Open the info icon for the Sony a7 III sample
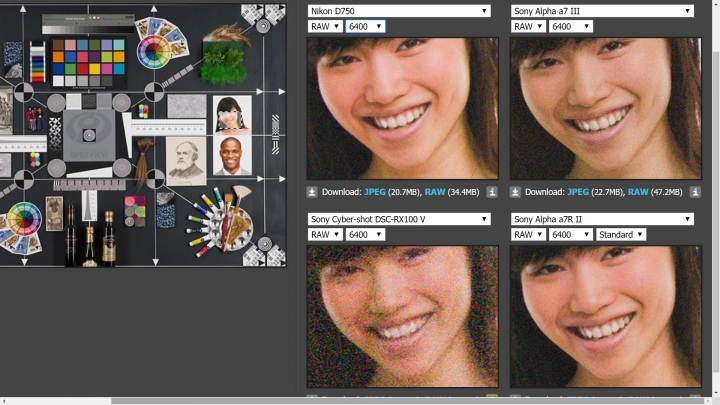The height and width of the screenshot is (405, 720). pos(695,192)
